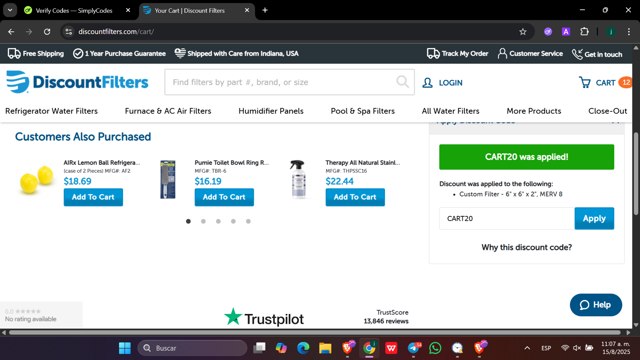Click the 1 Year Purchase Guarantee label
This screenshot has height=360, width=640.
[119, 53]
